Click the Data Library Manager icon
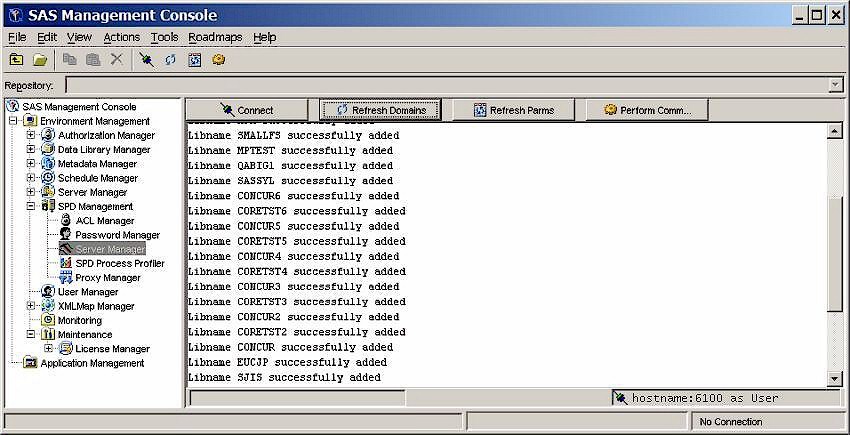Image resolution: width=850 pixels, height=435 pixels. [x=48, y=149]
